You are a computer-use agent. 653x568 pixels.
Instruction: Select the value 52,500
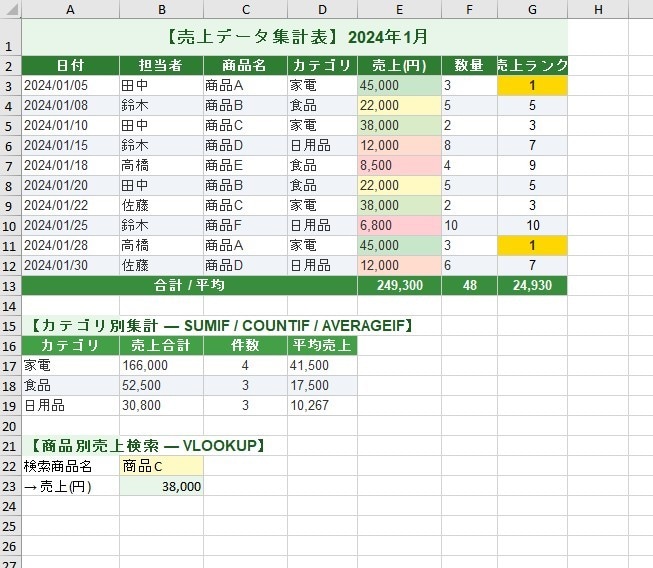click(161, 386)
